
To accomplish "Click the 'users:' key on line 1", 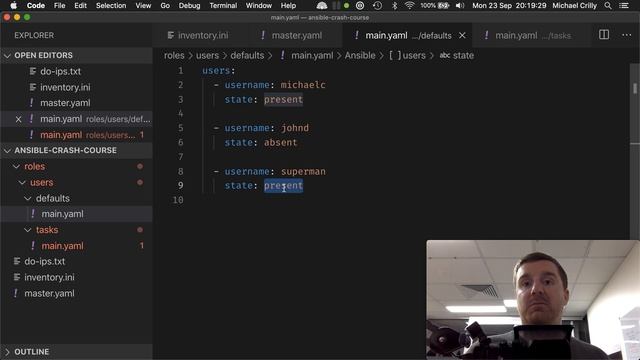I will pos(219,71).
